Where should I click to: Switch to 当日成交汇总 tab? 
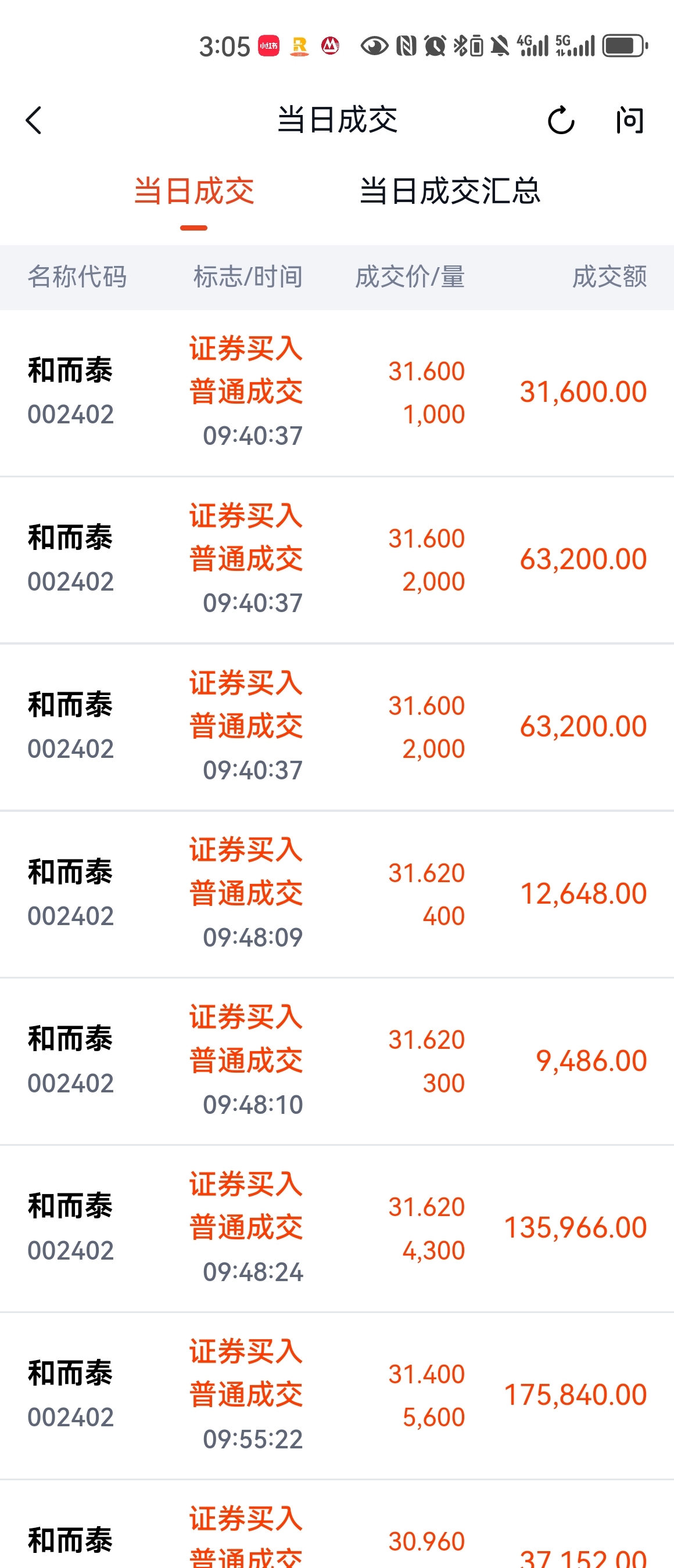click(449, 190)
